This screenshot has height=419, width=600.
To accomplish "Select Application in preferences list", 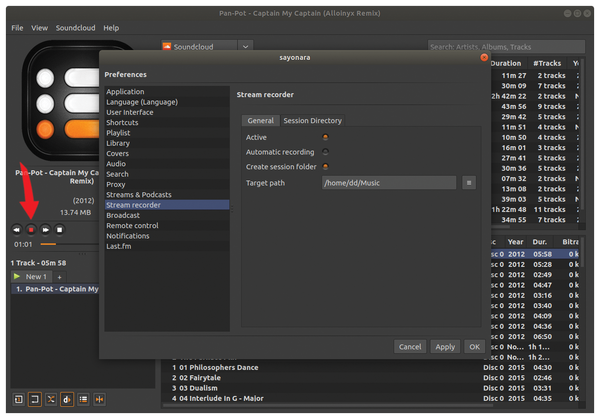I will [x=167, y=91].
